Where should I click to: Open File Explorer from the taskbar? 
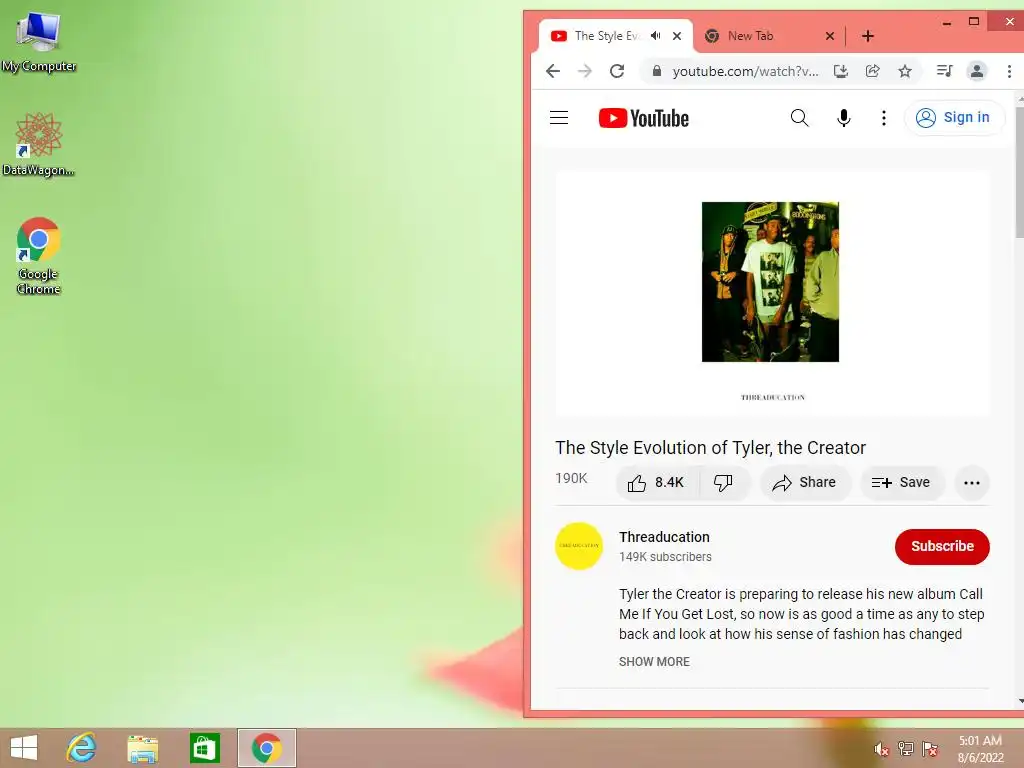[143, 748]
